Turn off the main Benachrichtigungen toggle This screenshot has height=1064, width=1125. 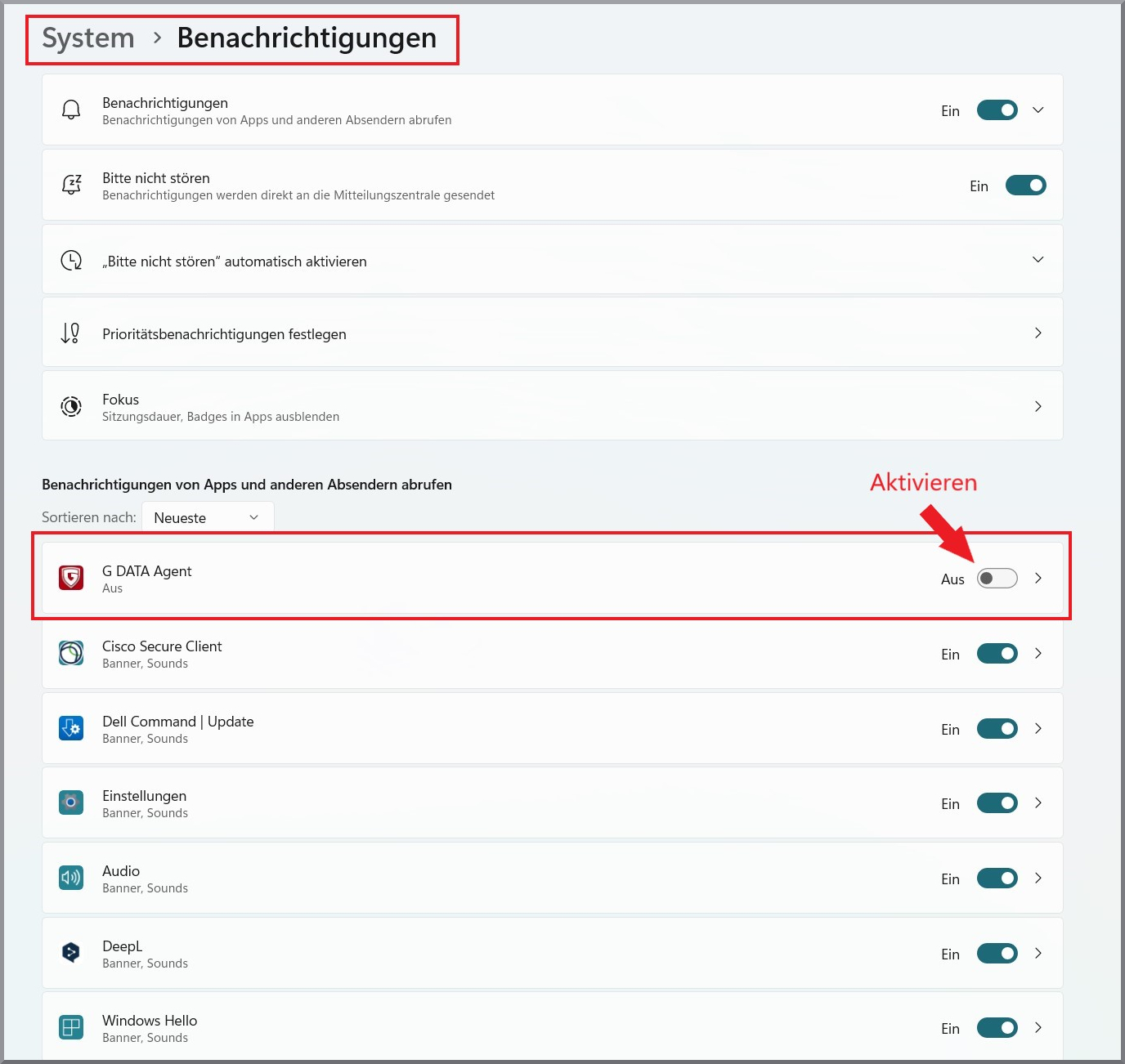(x=997, y=110)
